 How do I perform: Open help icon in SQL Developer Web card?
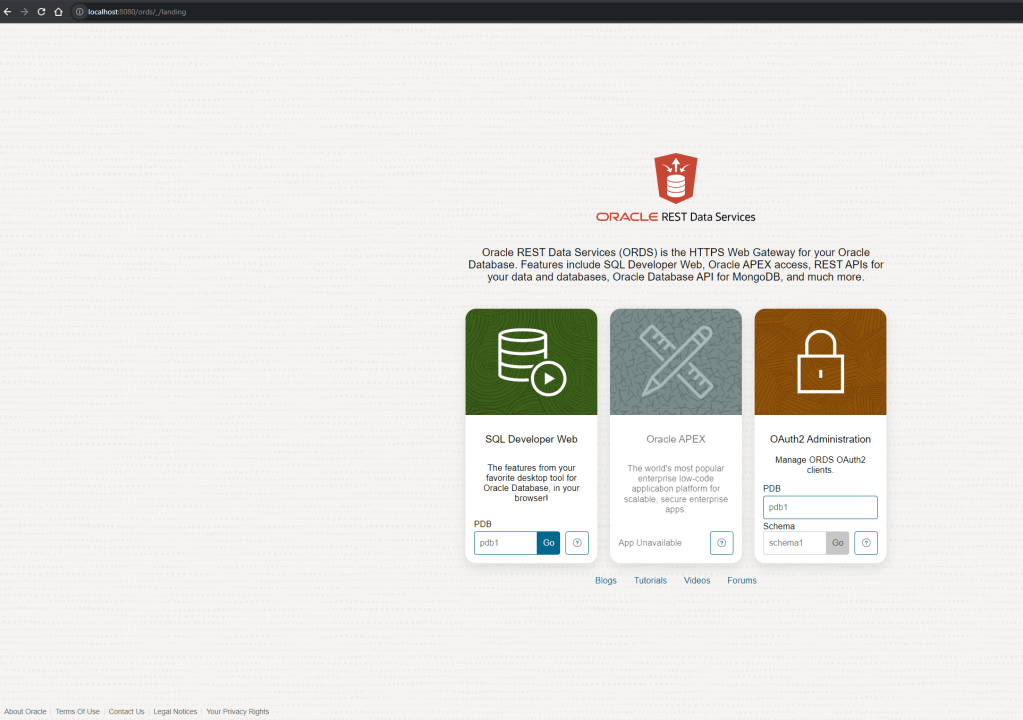(576, 543)
